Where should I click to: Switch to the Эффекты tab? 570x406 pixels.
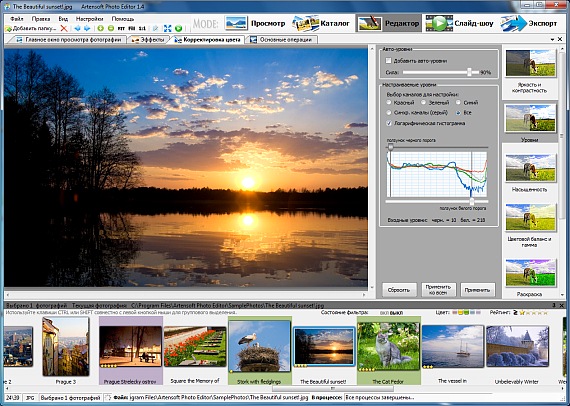148,40
